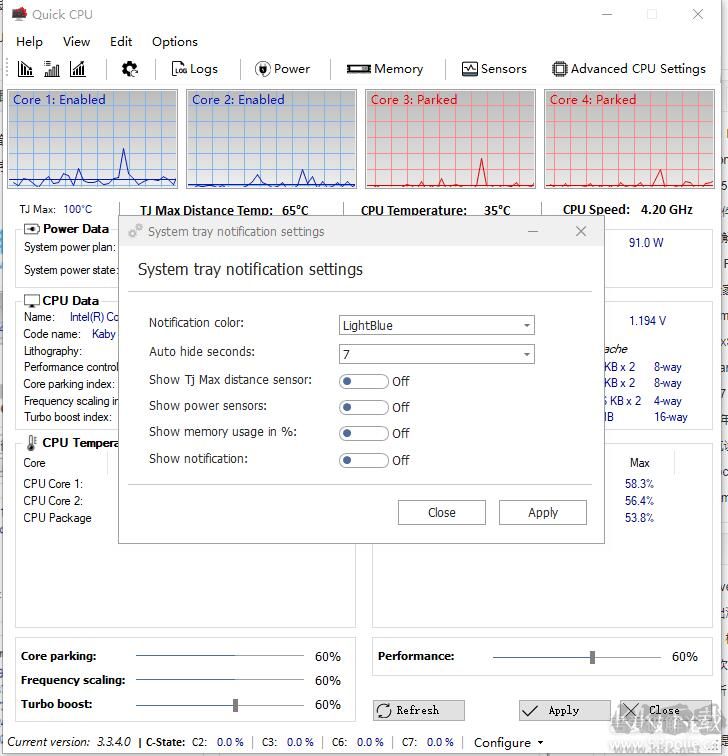
Task: Select the dotted bar graph toolbar icon
Action: point(52,69)
